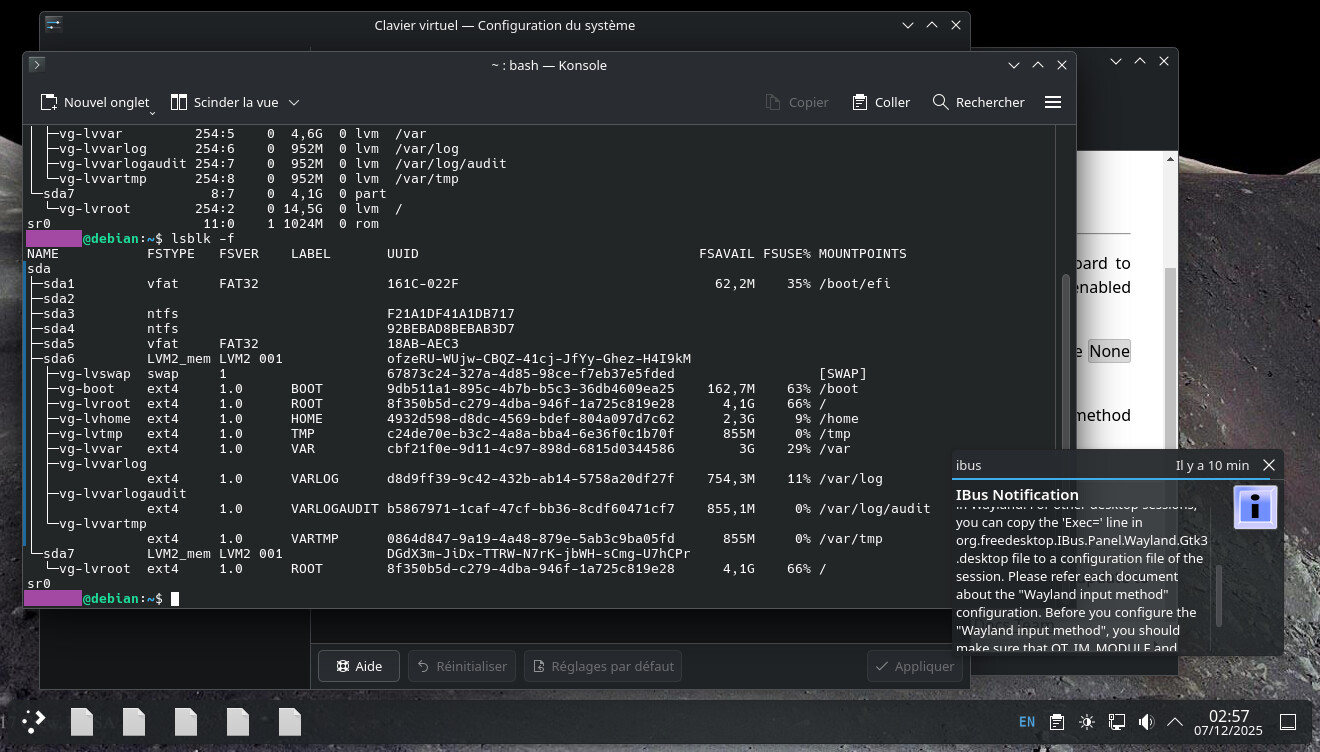Image resolution: width=1320 pixels, height=752 pixels.
Task: Mute audio with the speaker tray icon
Action: click(1145, 721)
